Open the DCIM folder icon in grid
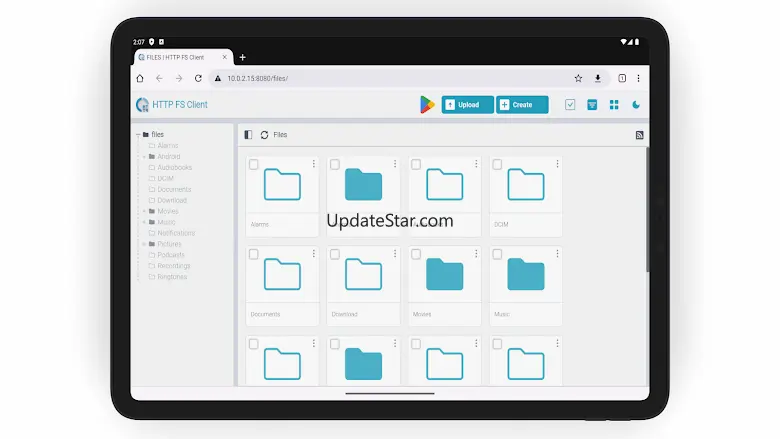This screenshot has width=780, height=439. coord(526,184)
